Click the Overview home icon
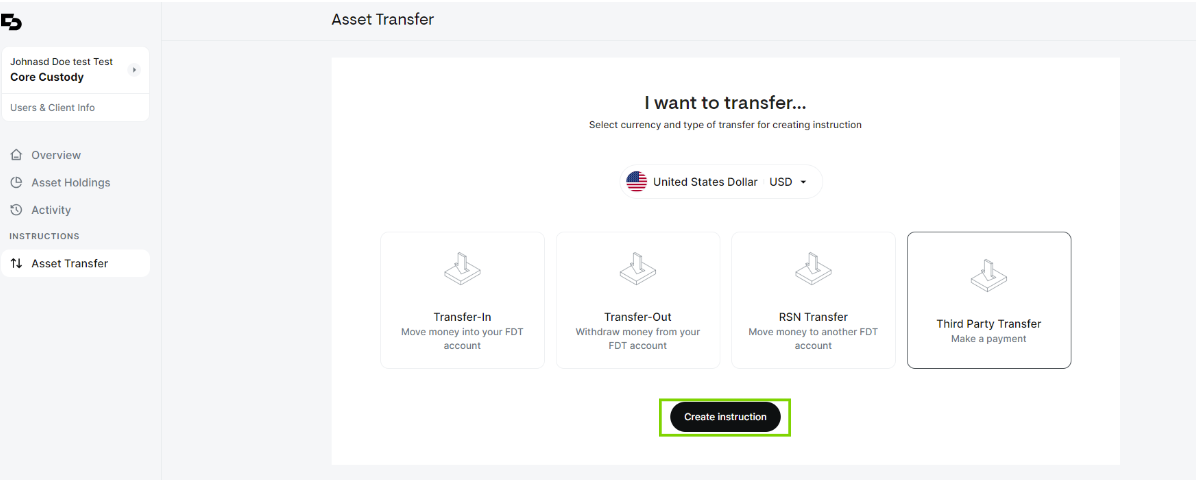1196x480 pixels. [x=16, y=155]
